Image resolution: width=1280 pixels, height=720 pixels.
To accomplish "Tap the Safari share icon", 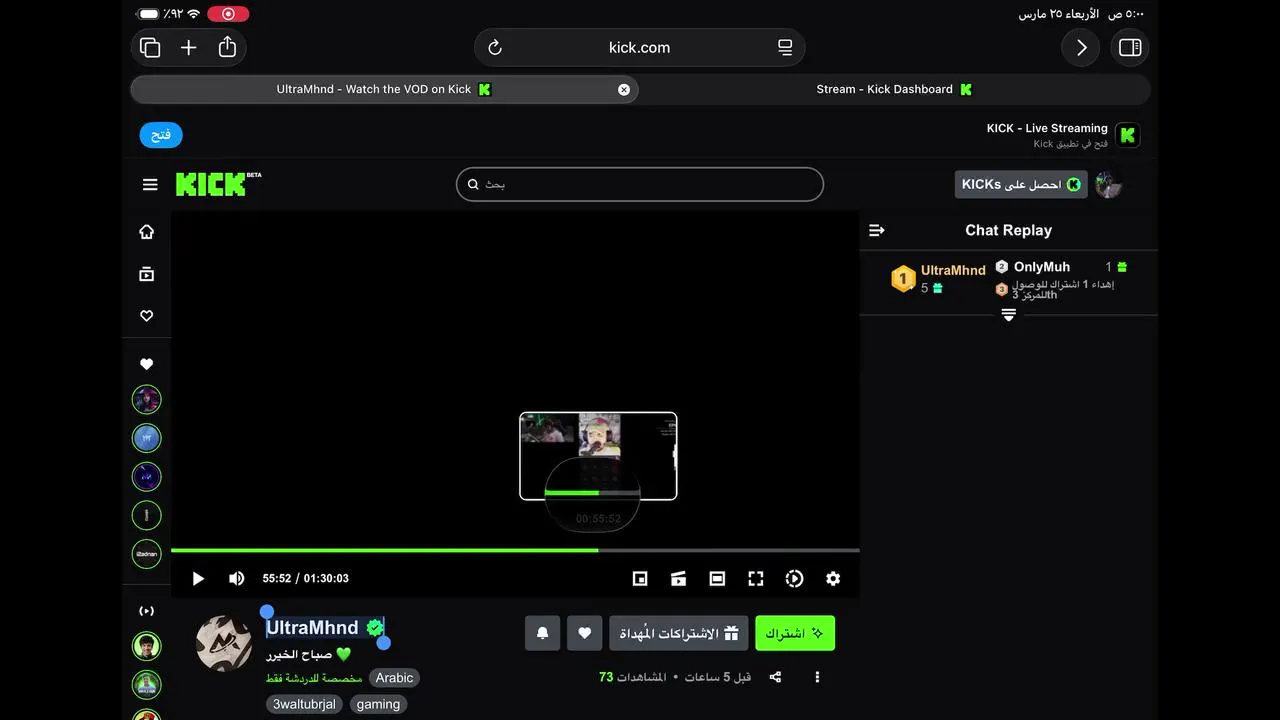I will (x=227, y=47).
